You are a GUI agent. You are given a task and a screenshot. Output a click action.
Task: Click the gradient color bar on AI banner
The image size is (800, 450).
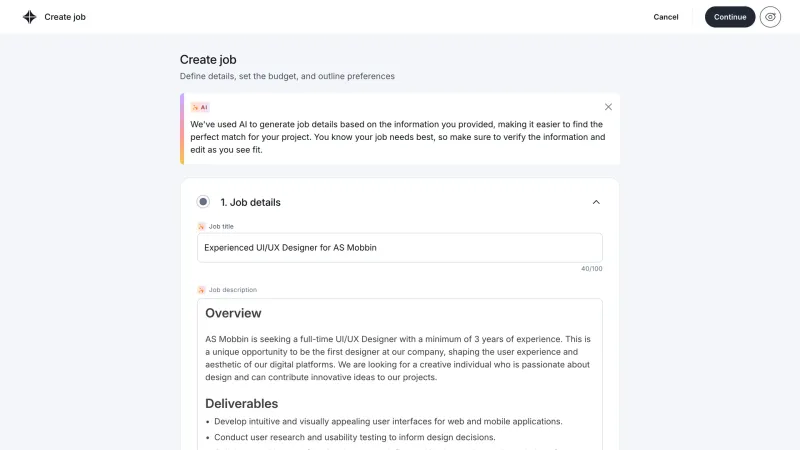182,129
